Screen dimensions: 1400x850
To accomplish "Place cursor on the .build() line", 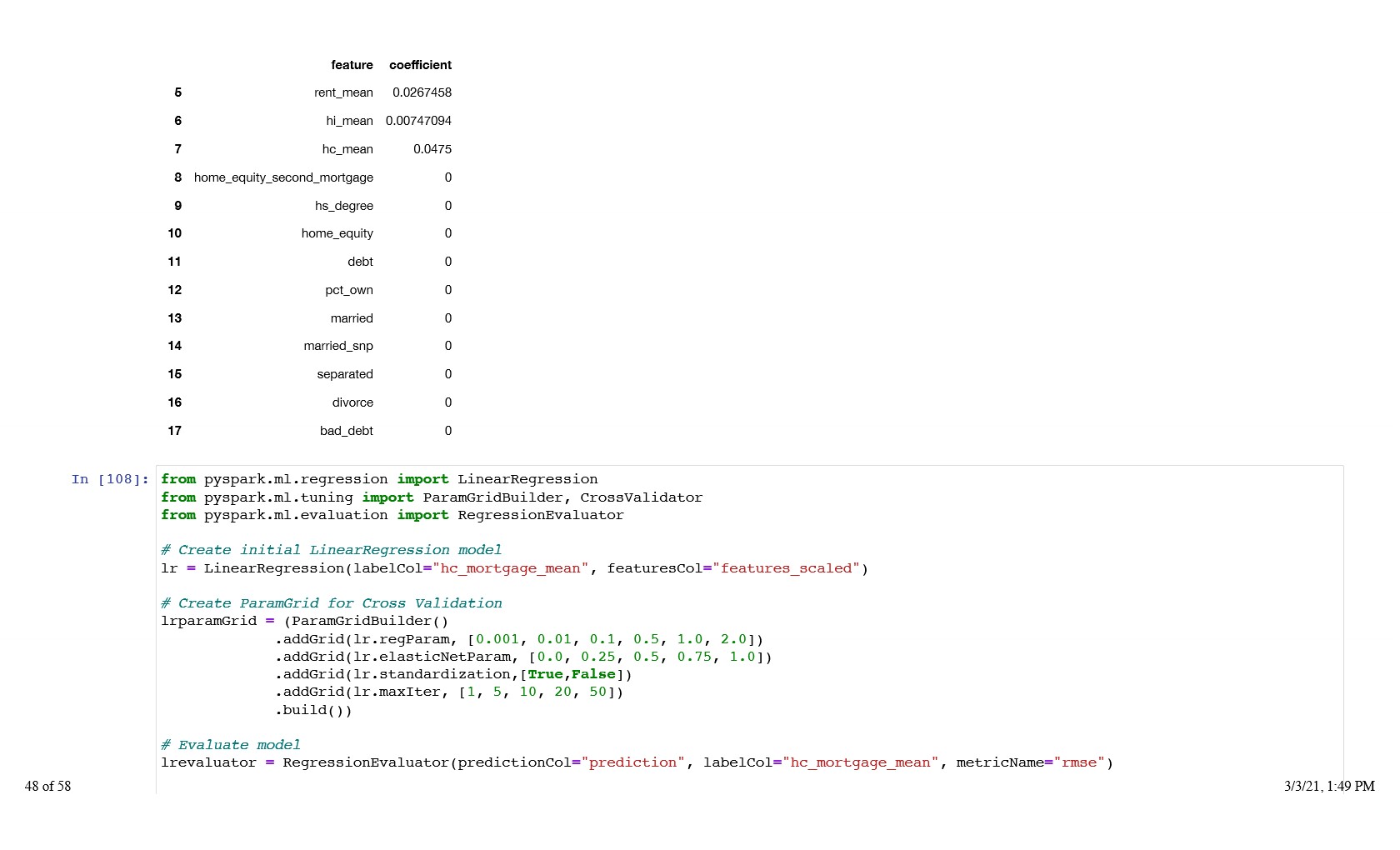I will click(313, 710).
